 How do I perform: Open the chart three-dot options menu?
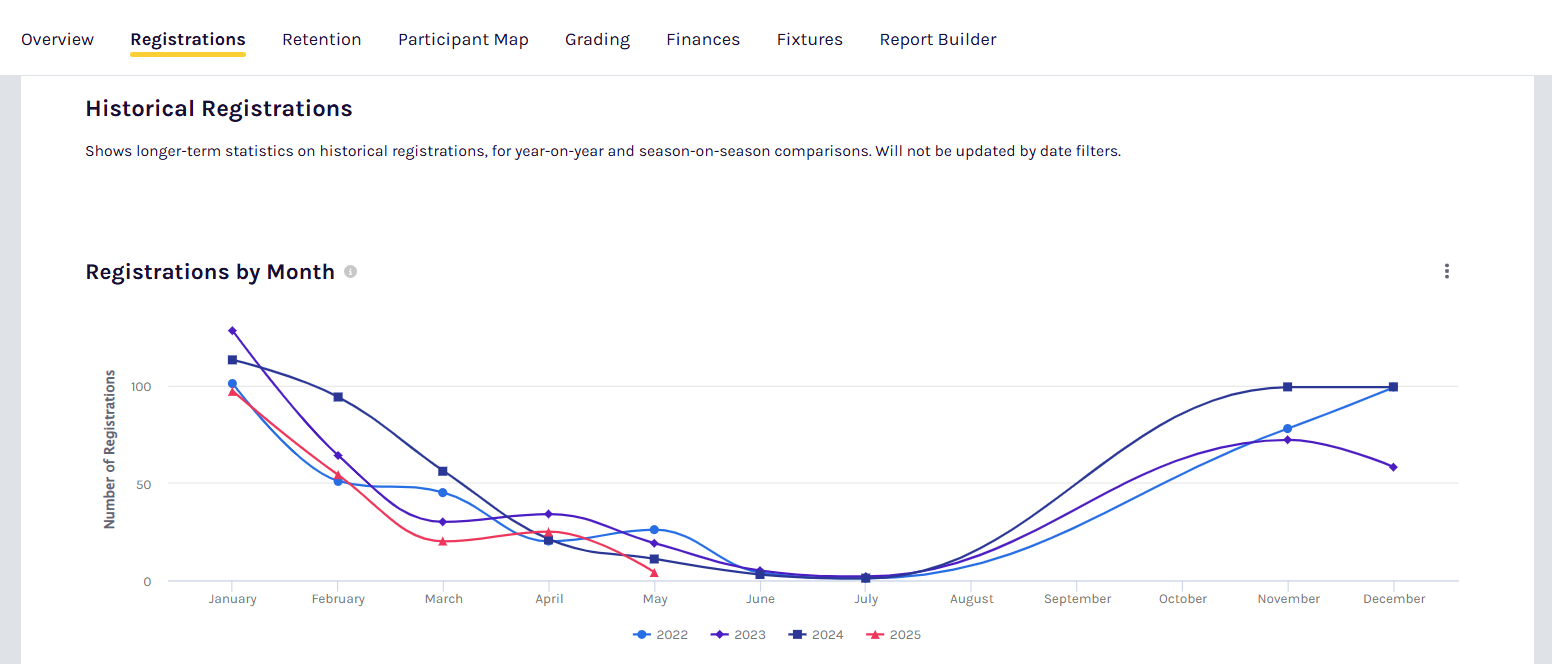pos(1446,271)
